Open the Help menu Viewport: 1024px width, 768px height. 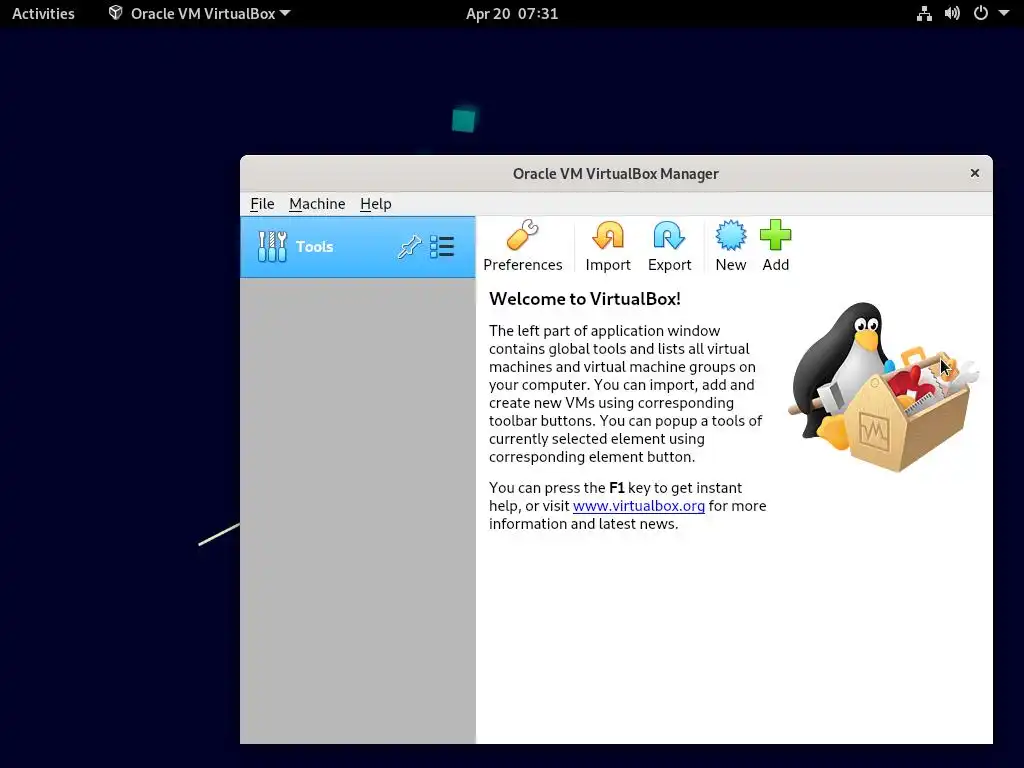[x=376, y=204]
